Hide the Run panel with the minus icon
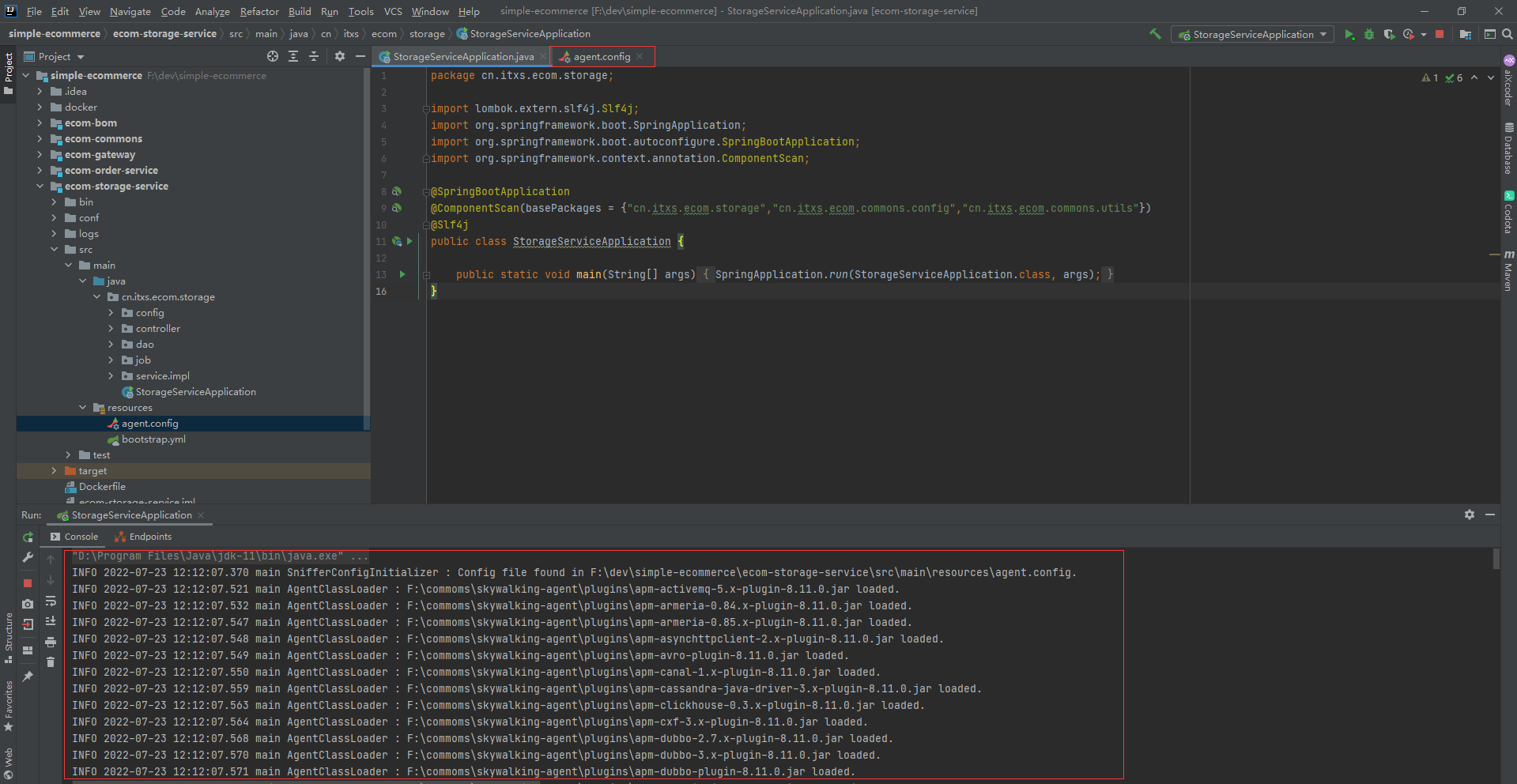Viewport: 1517px width, 784px height. (x=1490, y=514)
